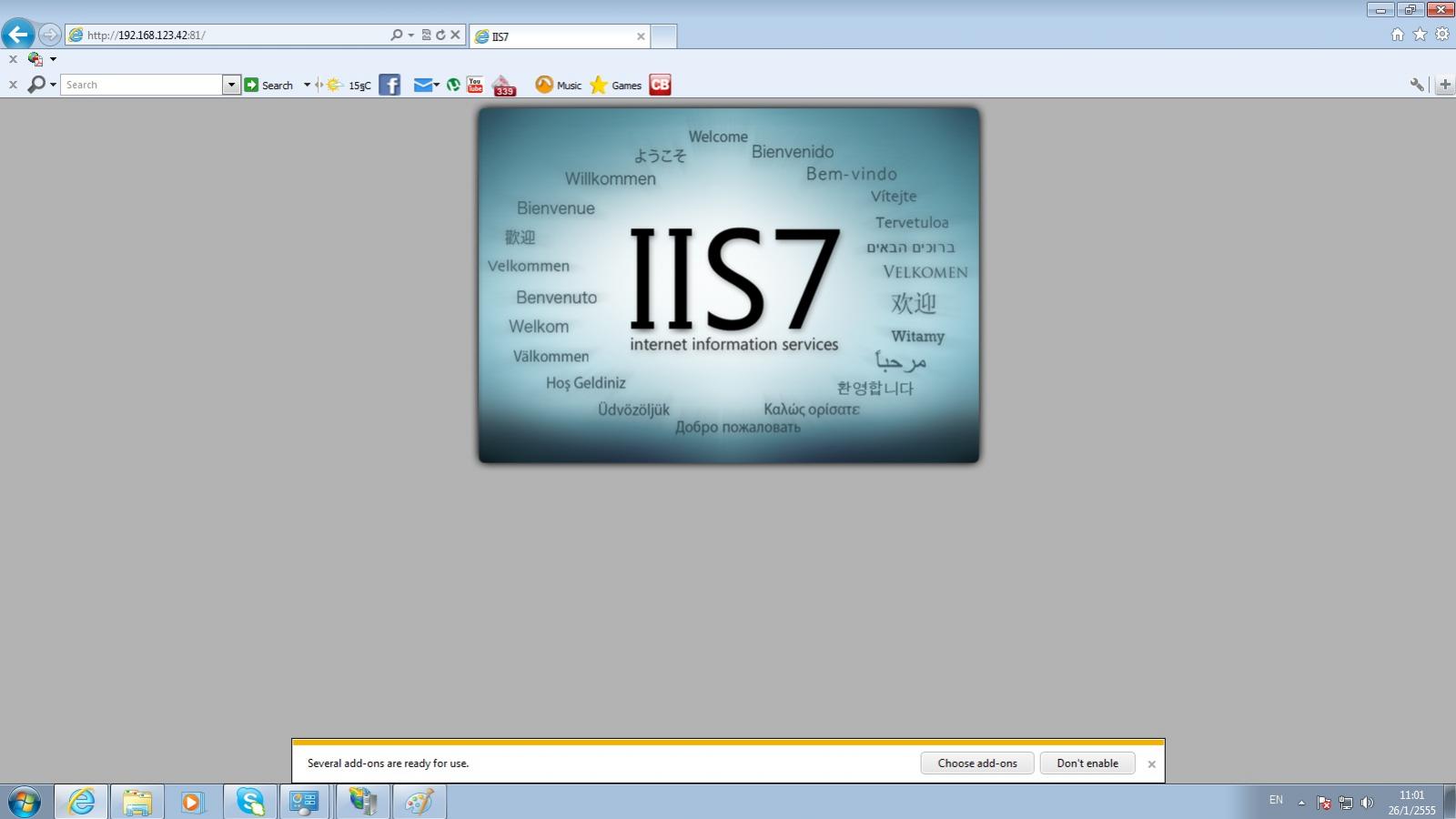Open Paint from the taskbar

419,802
